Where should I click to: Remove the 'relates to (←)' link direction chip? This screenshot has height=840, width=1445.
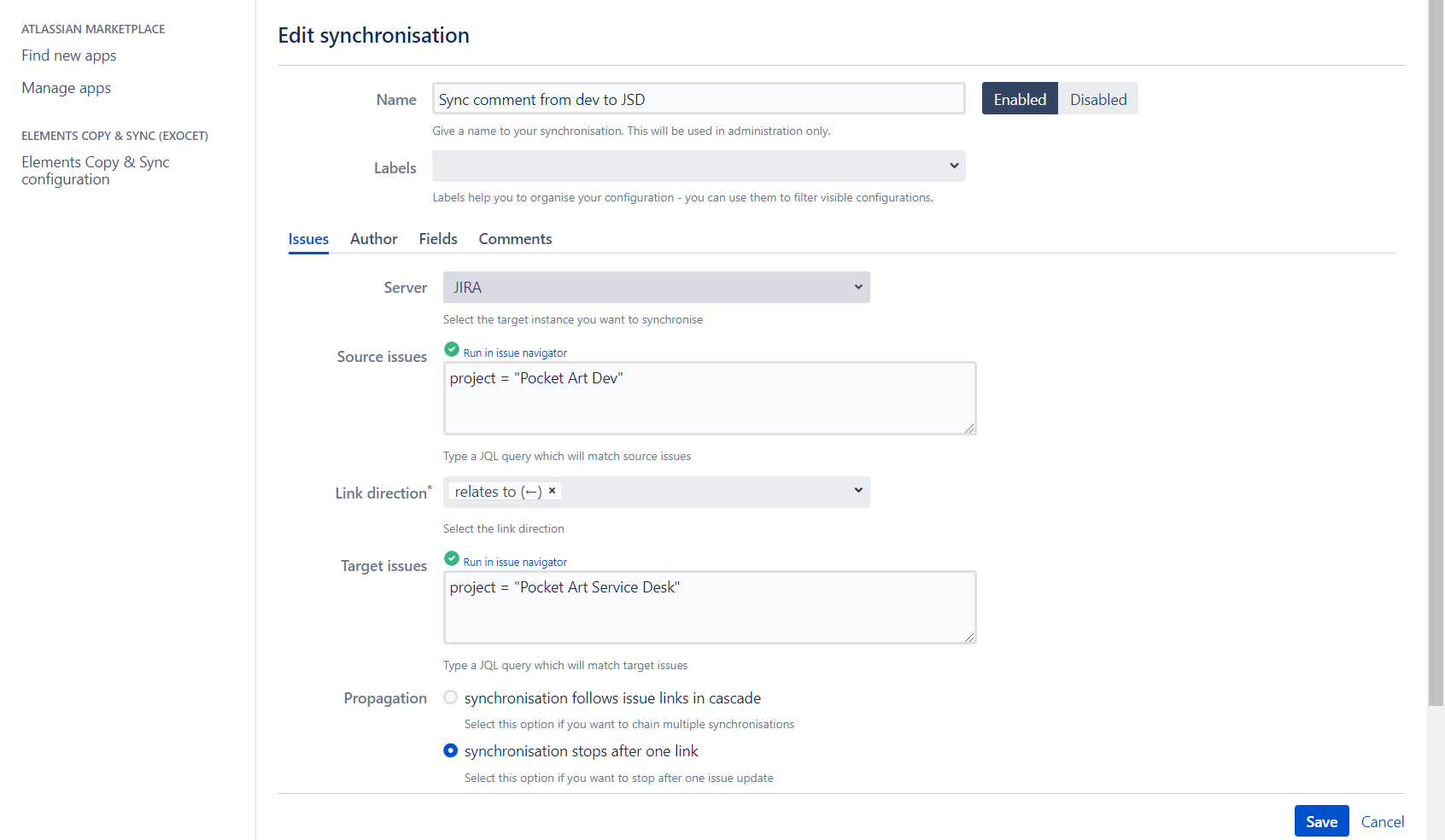click(552, 491)
